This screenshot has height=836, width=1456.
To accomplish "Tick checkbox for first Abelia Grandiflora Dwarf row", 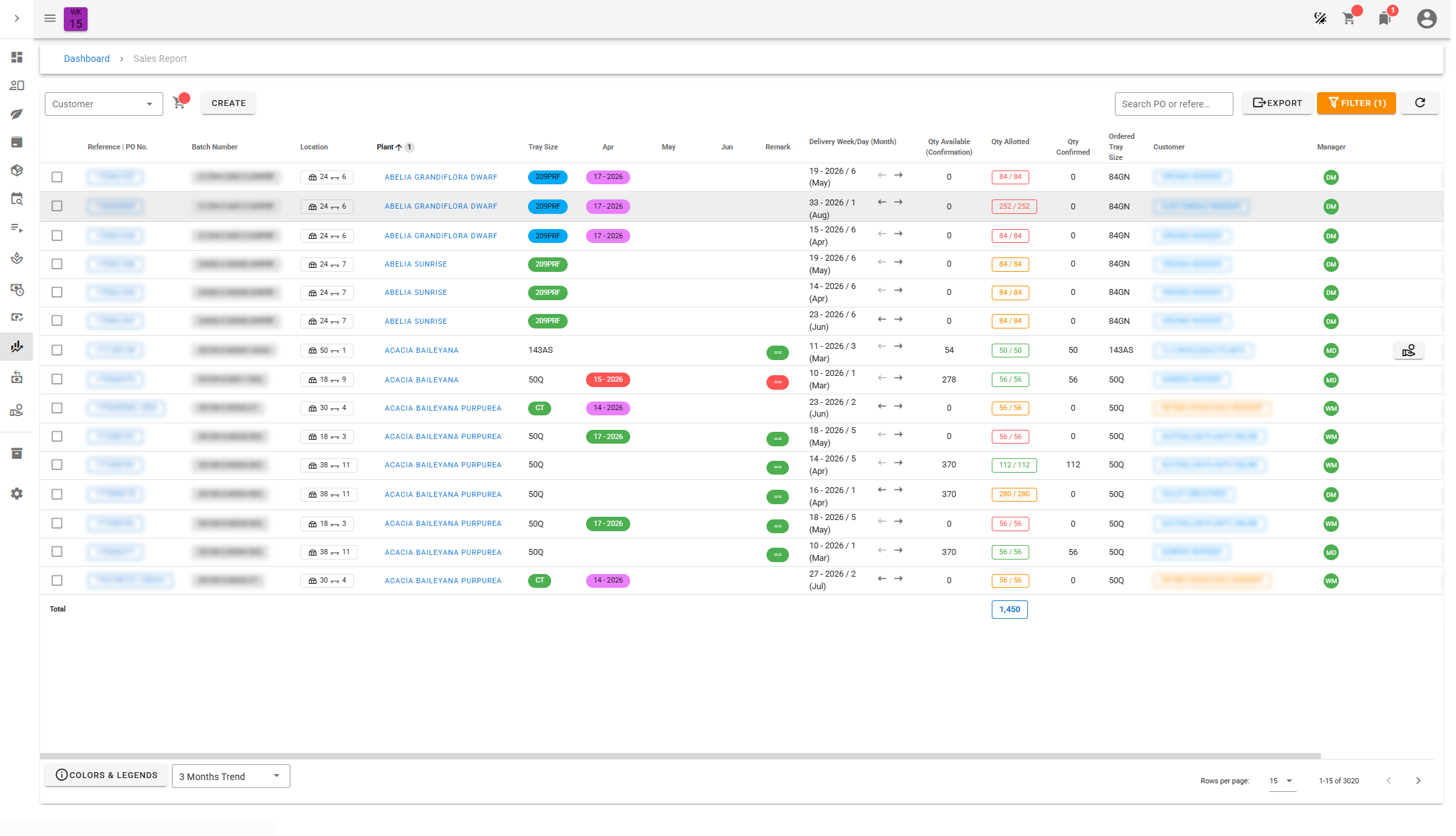I will point(57,177).
